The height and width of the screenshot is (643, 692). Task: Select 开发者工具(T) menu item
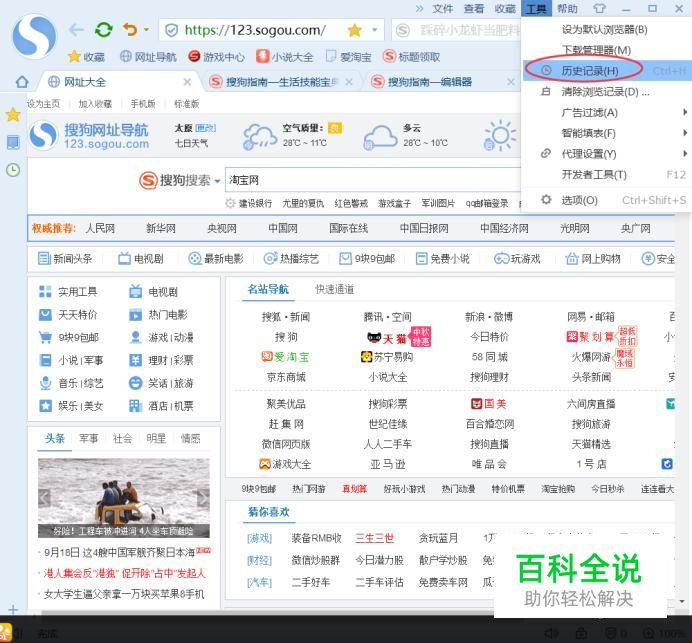[x=604, y=175]
